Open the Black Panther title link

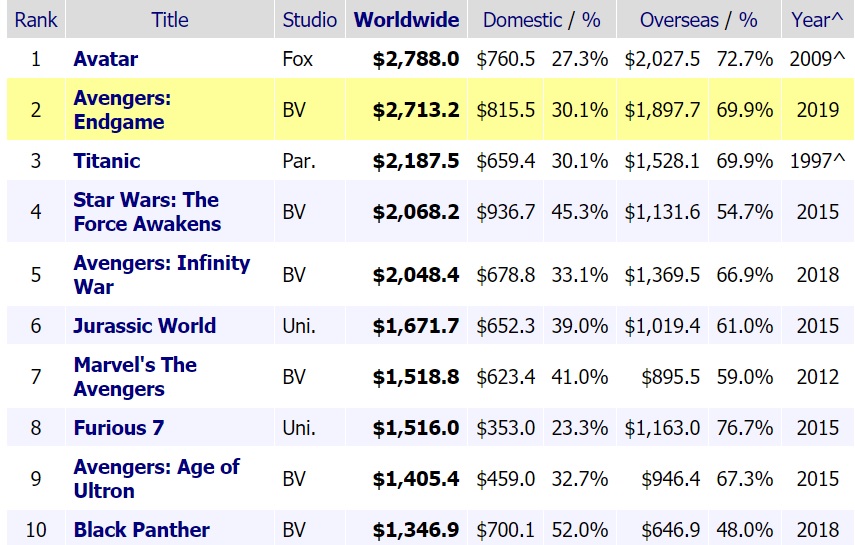141,530
